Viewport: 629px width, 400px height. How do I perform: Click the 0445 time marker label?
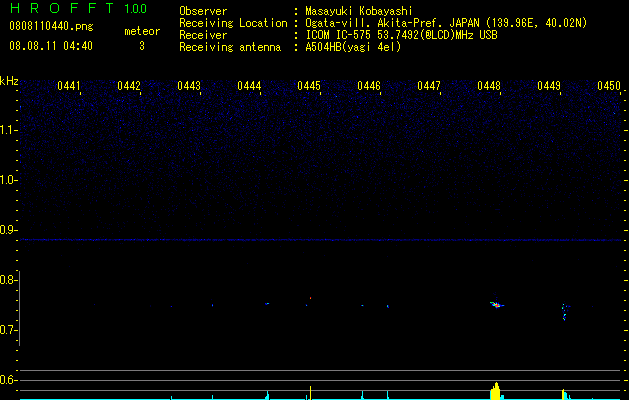tap(309, 86)
